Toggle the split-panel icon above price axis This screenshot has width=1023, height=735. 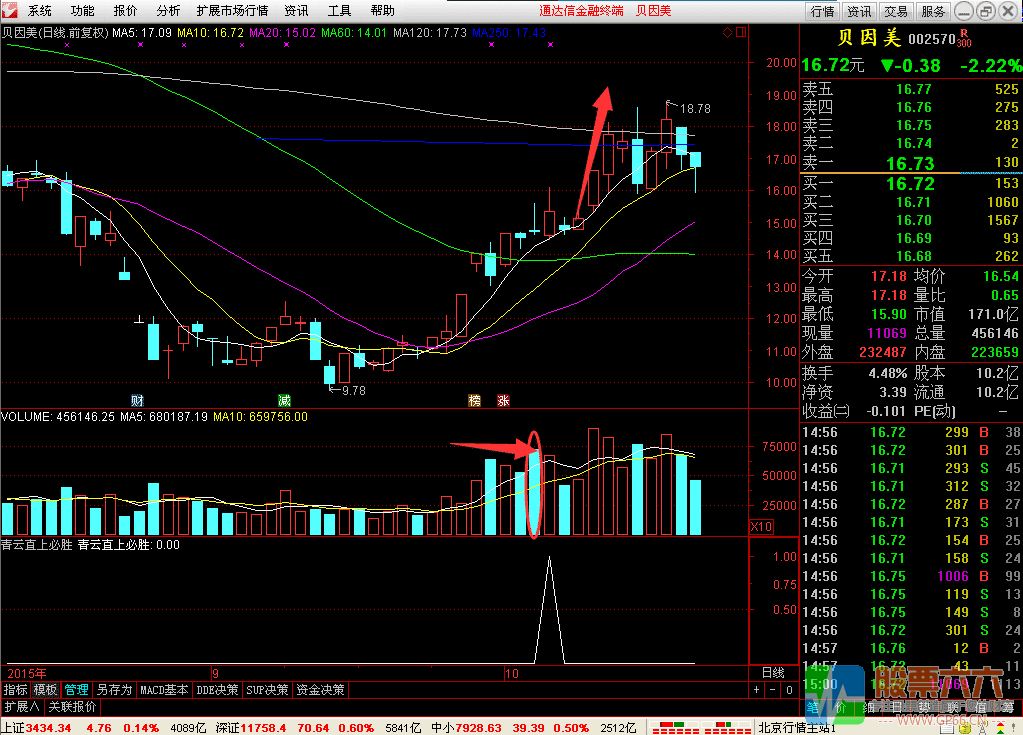click(741, 33)
